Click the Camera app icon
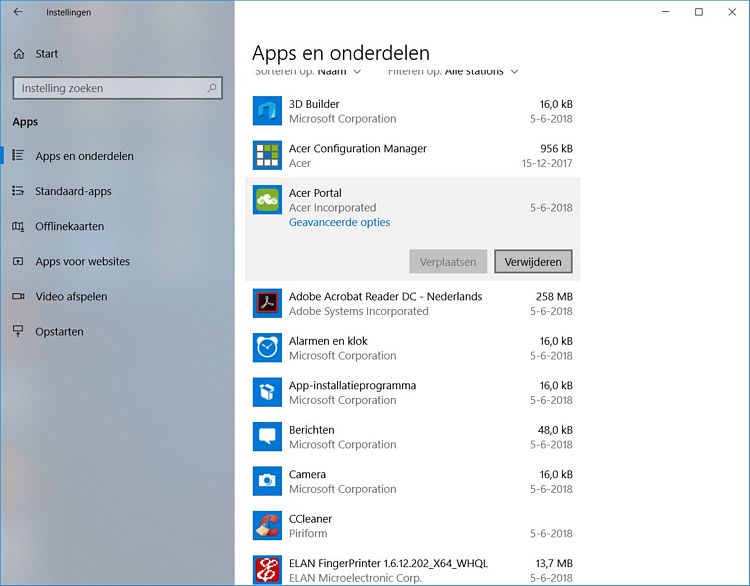Image resolution: width=750 pixels, height=586 pixels. click(x=267, y=481)
